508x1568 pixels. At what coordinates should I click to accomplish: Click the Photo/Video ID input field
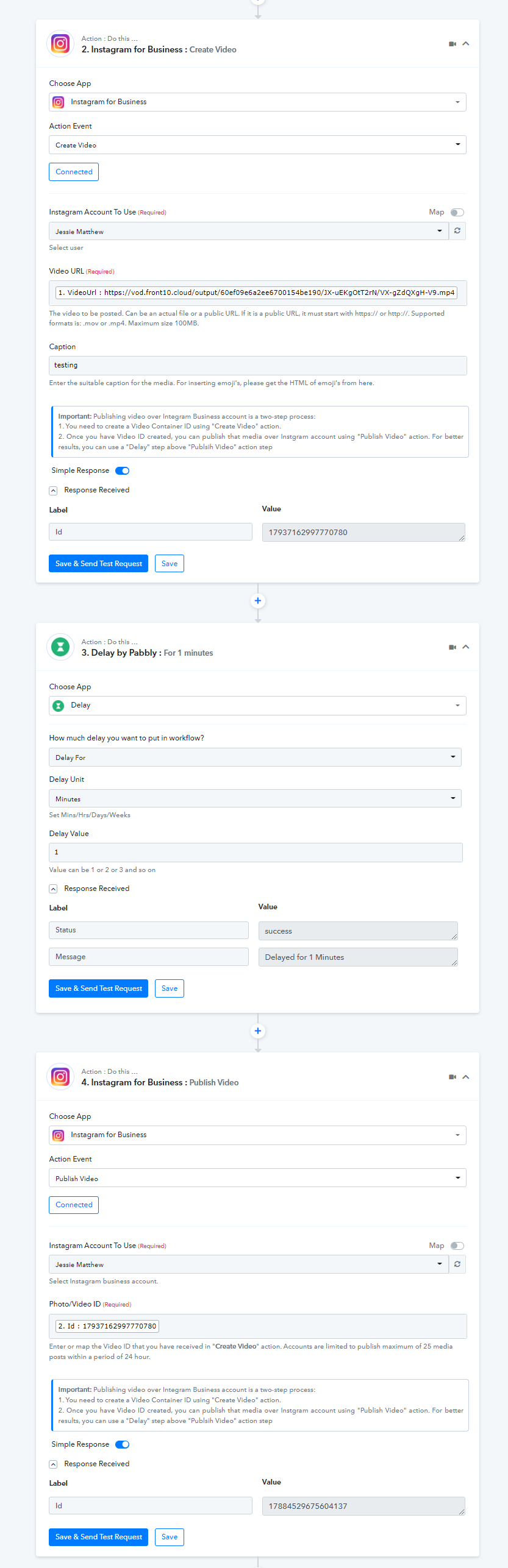click(x=257, y=1326)
